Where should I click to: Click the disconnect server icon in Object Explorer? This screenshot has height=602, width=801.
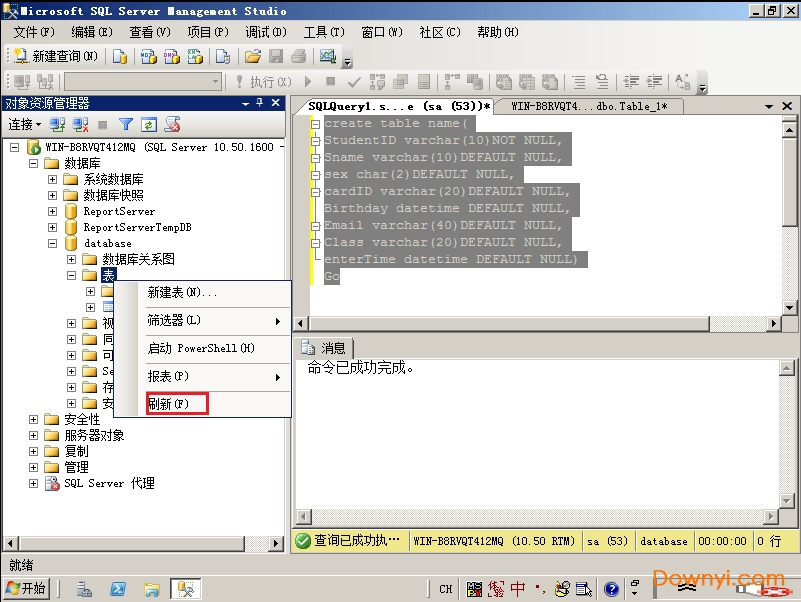(x=79, y=125)
